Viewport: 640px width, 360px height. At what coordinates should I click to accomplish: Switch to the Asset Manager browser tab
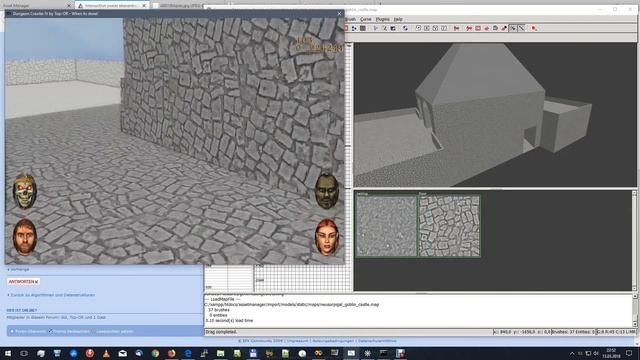(x=35, y=6)
